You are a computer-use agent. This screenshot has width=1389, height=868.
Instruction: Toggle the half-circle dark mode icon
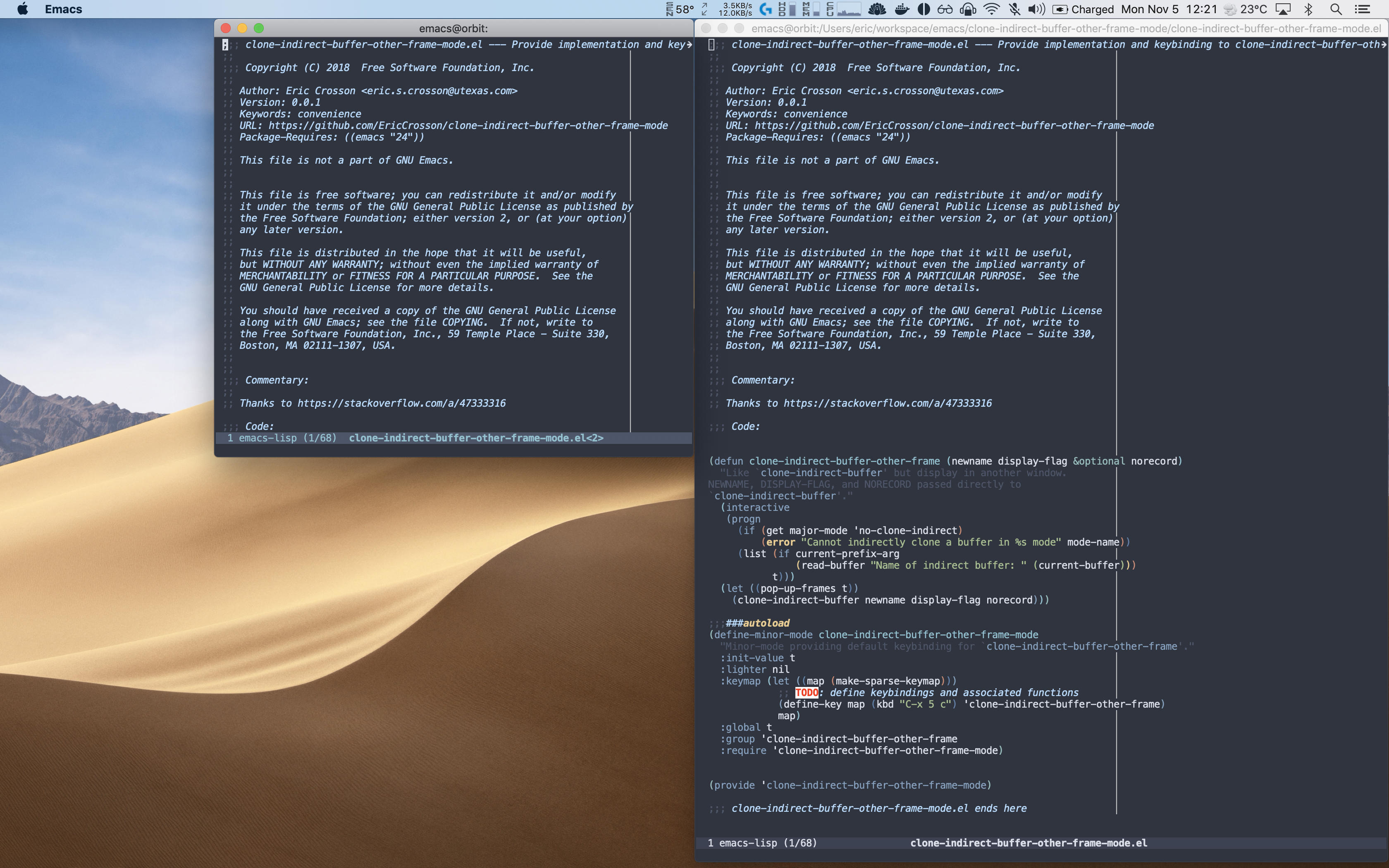tap(924, 9)
